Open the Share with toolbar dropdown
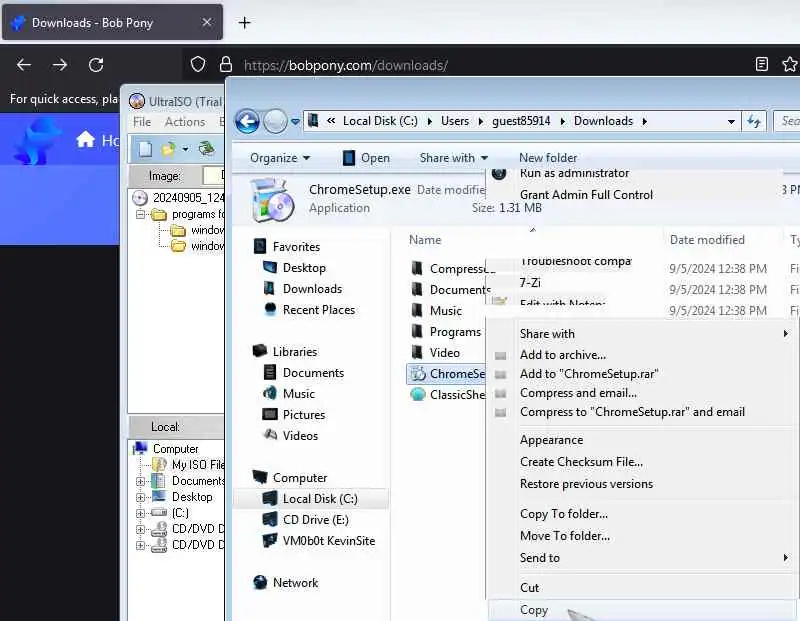 454,158
